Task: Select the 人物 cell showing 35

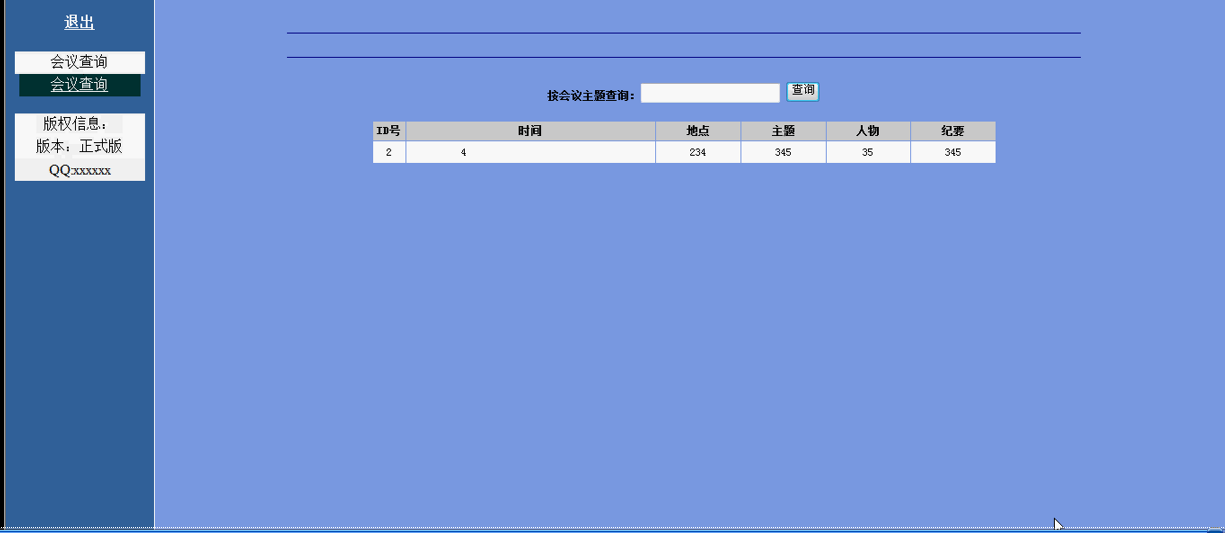Action: [868, 152]
